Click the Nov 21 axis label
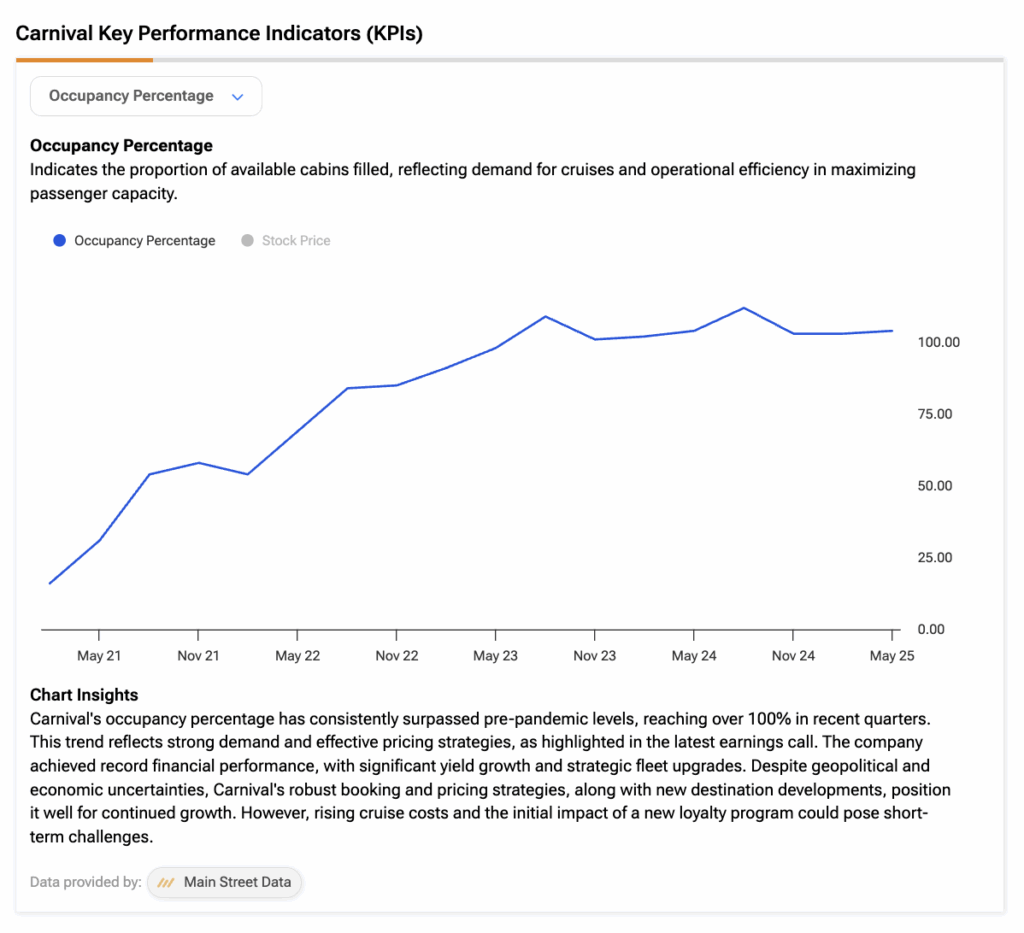 (198, 656)
